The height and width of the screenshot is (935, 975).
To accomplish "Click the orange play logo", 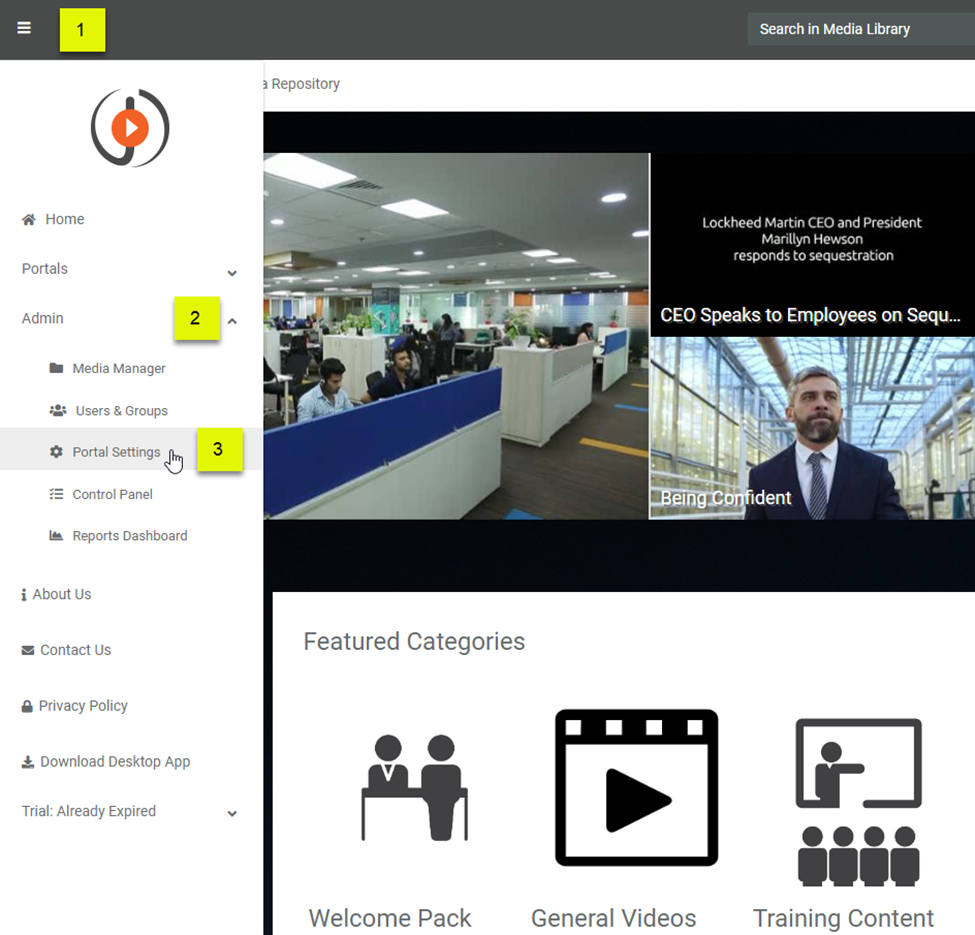I will click(x=130, y=127).
